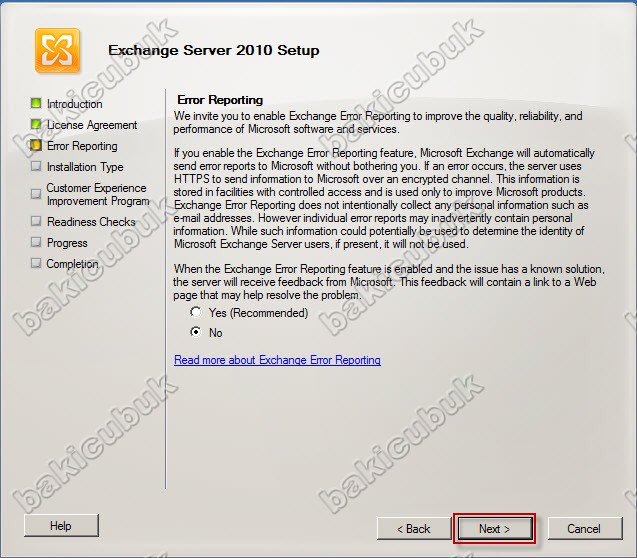Click the green License Agreement step indicator
The image size is (637, 558).
36,124
